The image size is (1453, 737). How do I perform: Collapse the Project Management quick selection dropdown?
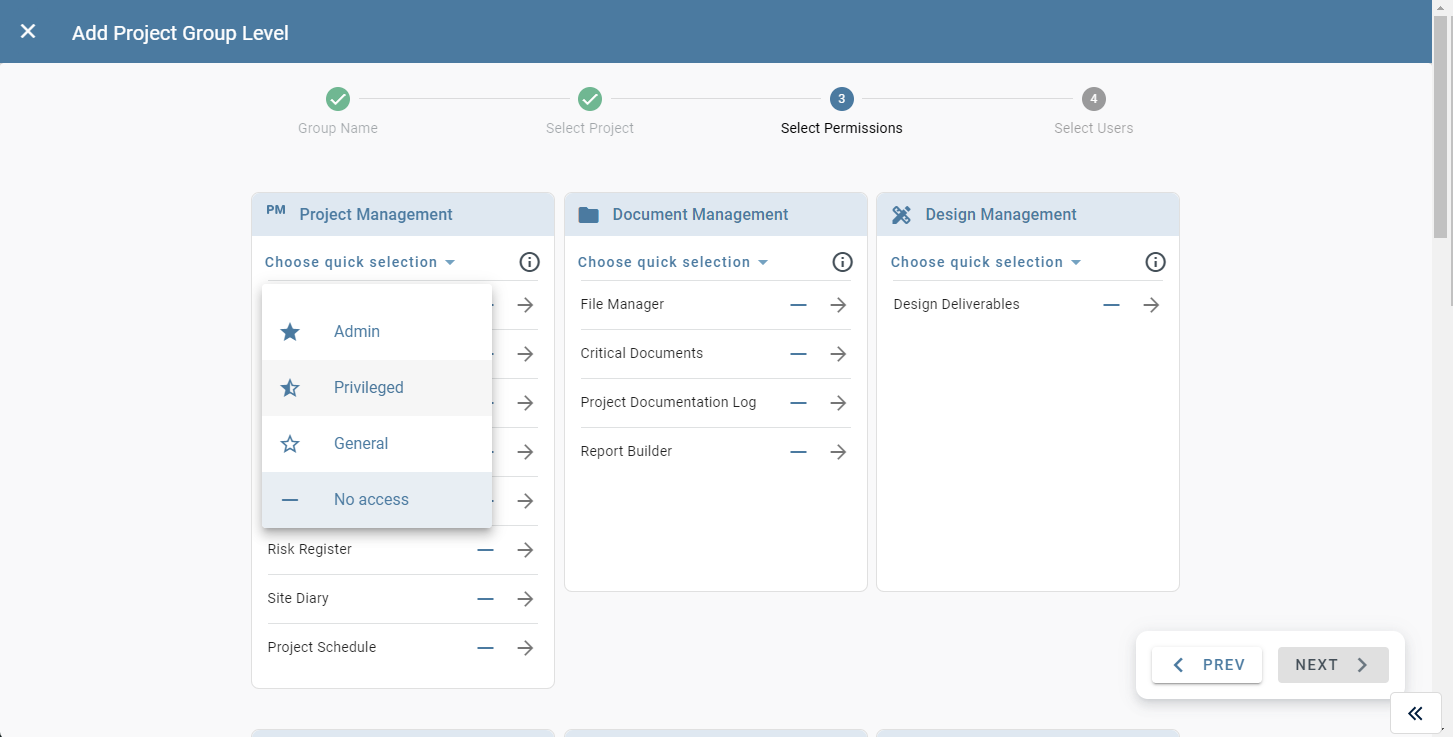(x=360, y=261)
